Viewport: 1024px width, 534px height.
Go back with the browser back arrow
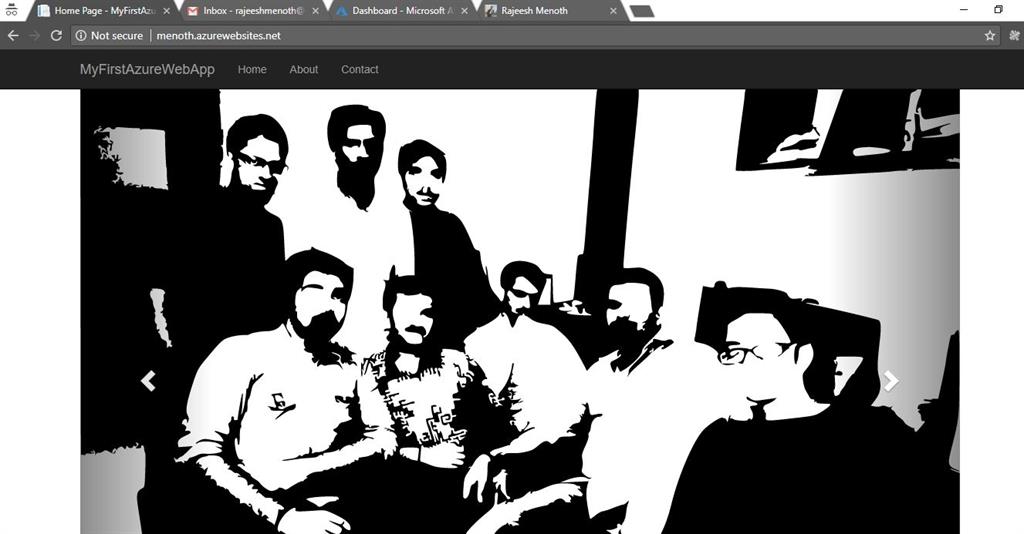(x=12, y=36)
